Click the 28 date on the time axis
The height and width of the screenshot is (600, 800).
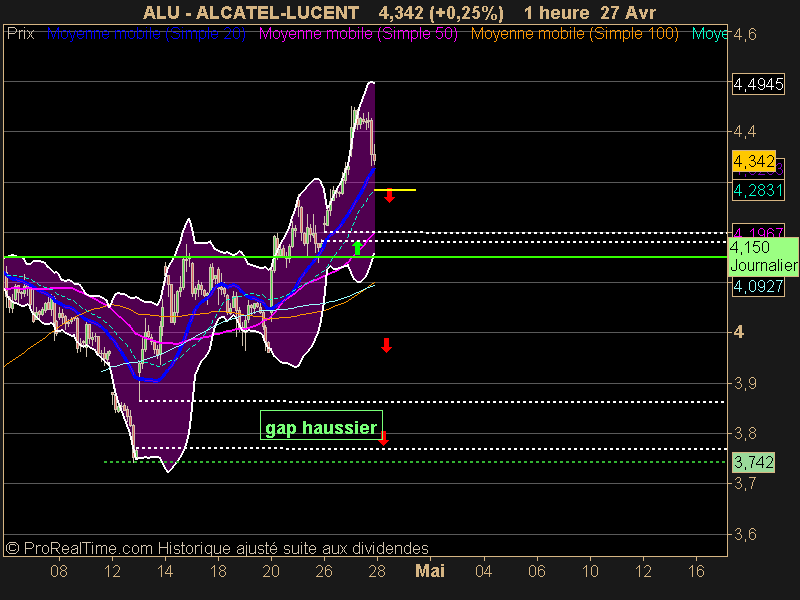[377, 571]
